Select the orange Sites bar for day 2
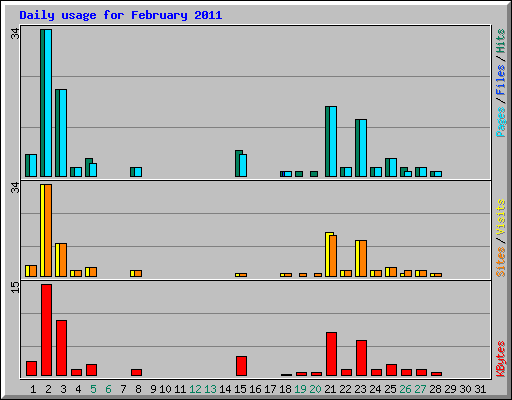This screenshot has width=512, height=400. pyautogui.click(x=48, y=230)
